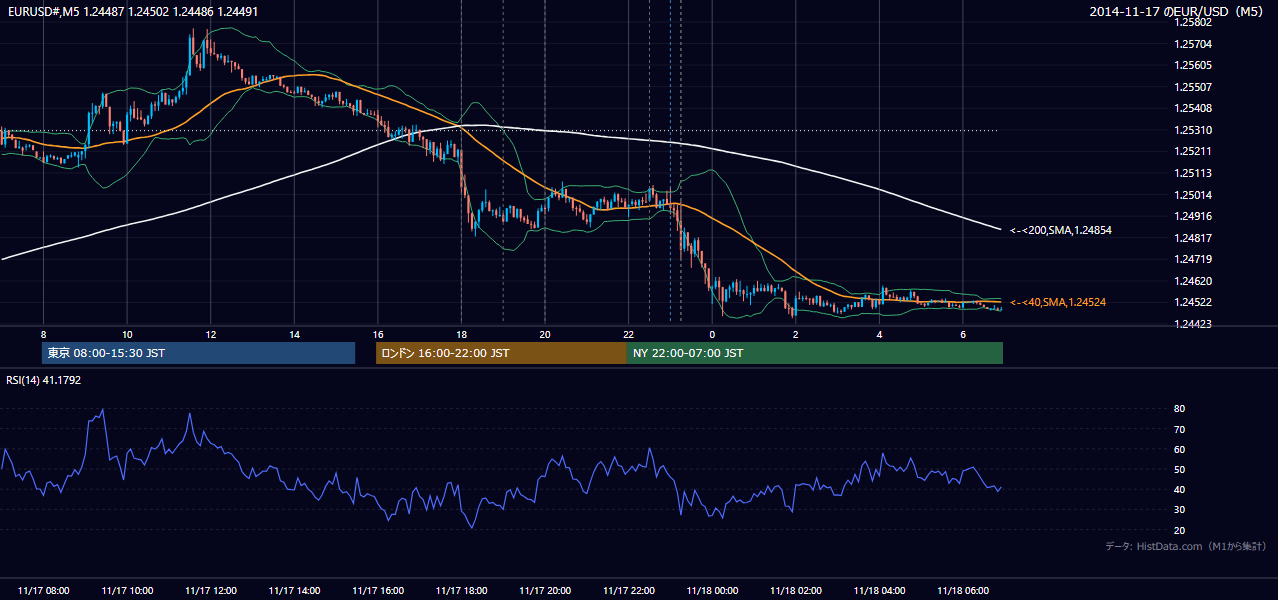This screenshot has width=1278, height=600.
Task: Click hour label 0 under the price chart
Action: (x=712, y=334)
